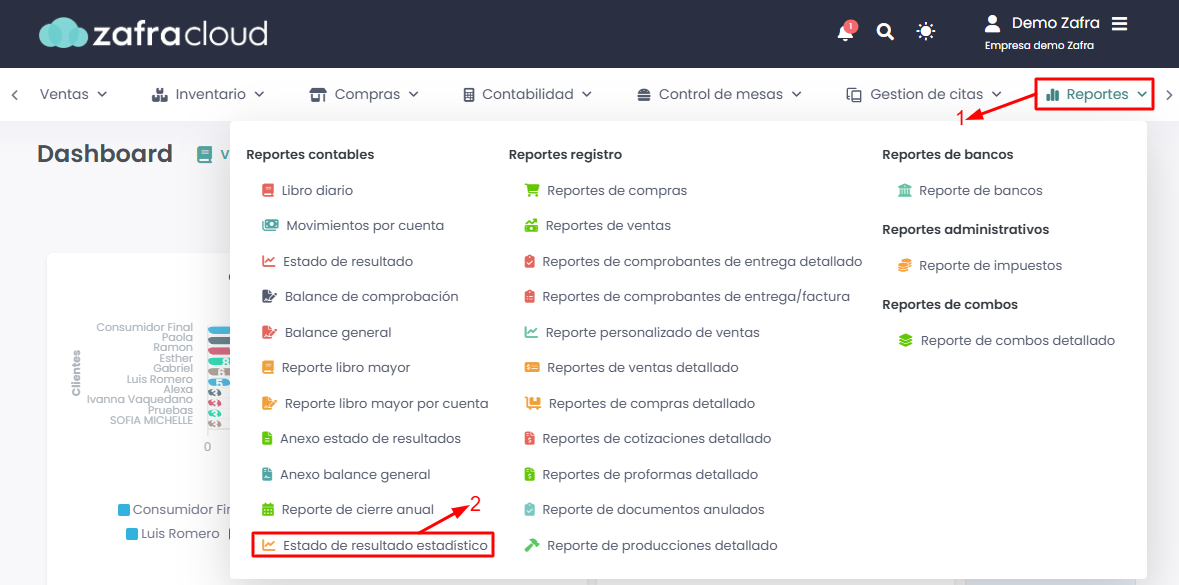Screen dimensions: 1179x585
Task: Click the Libro diario book icon
Action: coord(268,190)
